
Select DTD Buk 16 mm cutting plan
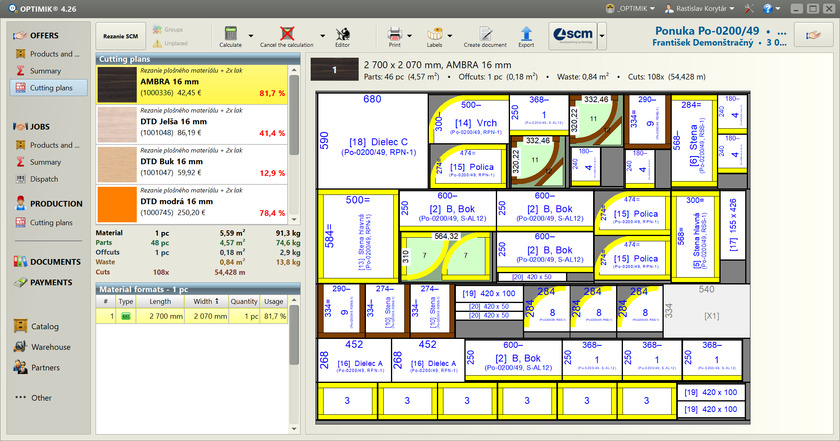[192, 164]
